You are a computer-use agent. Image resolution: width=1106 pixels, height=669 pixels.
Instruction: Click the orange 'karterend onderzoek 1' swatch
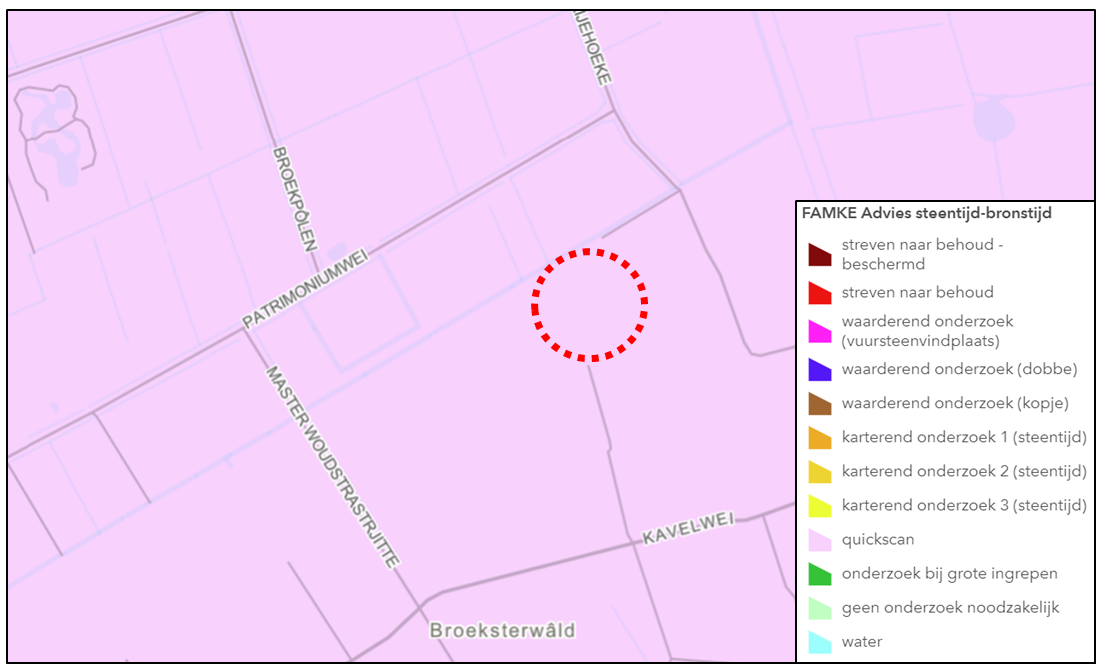(820, 438)
